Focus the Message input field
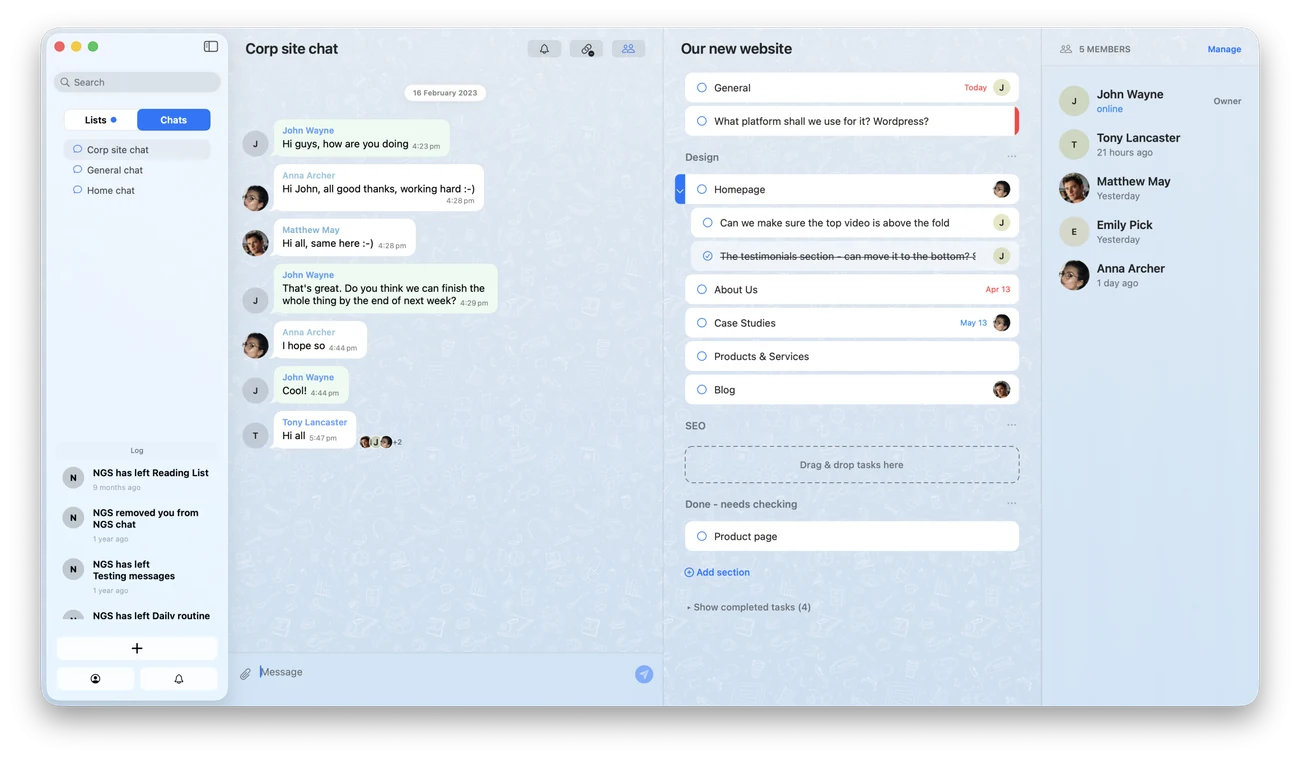The height and width of the screenshot is (760, 1300). [444, 672]
